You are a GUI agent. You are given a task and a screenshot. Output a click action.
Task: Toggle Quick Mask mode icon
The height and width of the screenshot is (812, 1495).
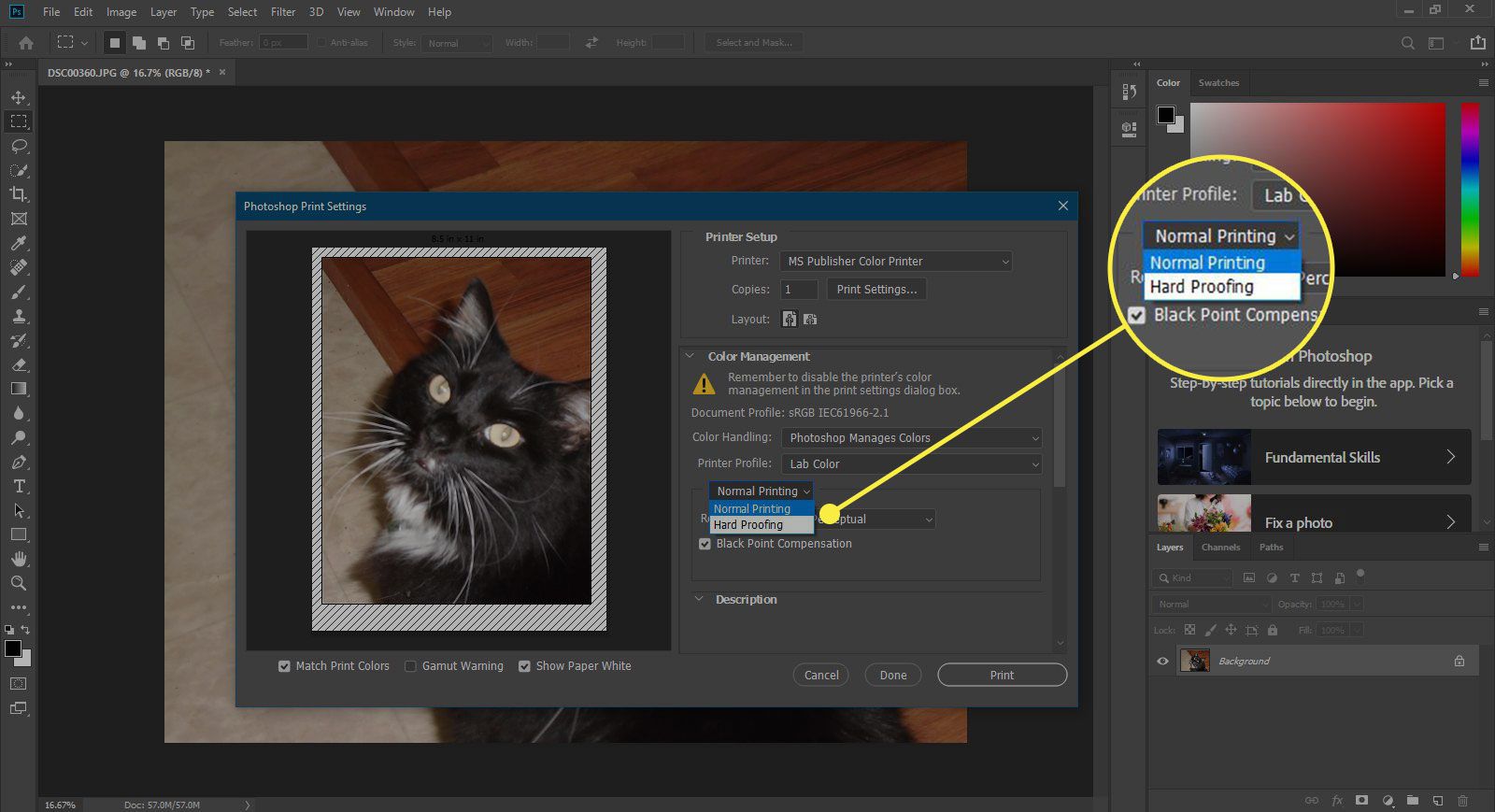click(18, 684)
